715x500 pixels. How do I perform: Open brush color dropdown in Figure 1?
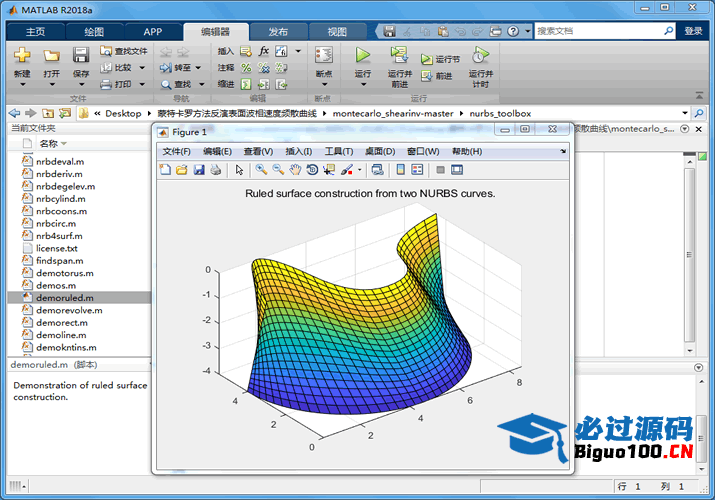click(x=360, y=170)
